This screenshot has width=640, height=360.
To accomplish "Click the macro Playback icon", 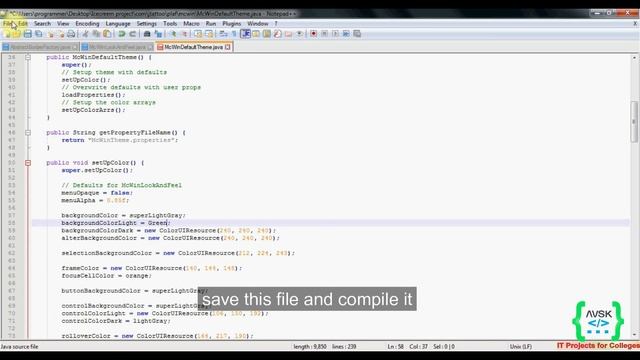I will click(335, 34).
